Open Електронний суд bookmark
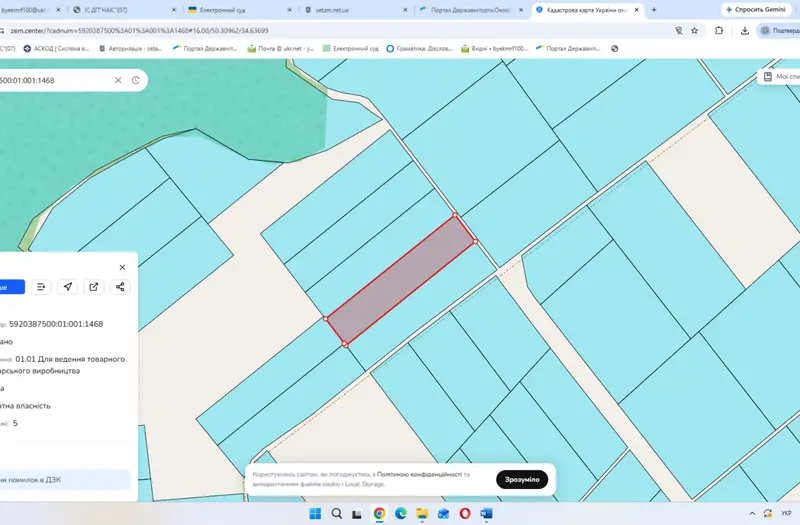Image resolution: width=800 pixels, height=525 pixels. click(351, 48)
